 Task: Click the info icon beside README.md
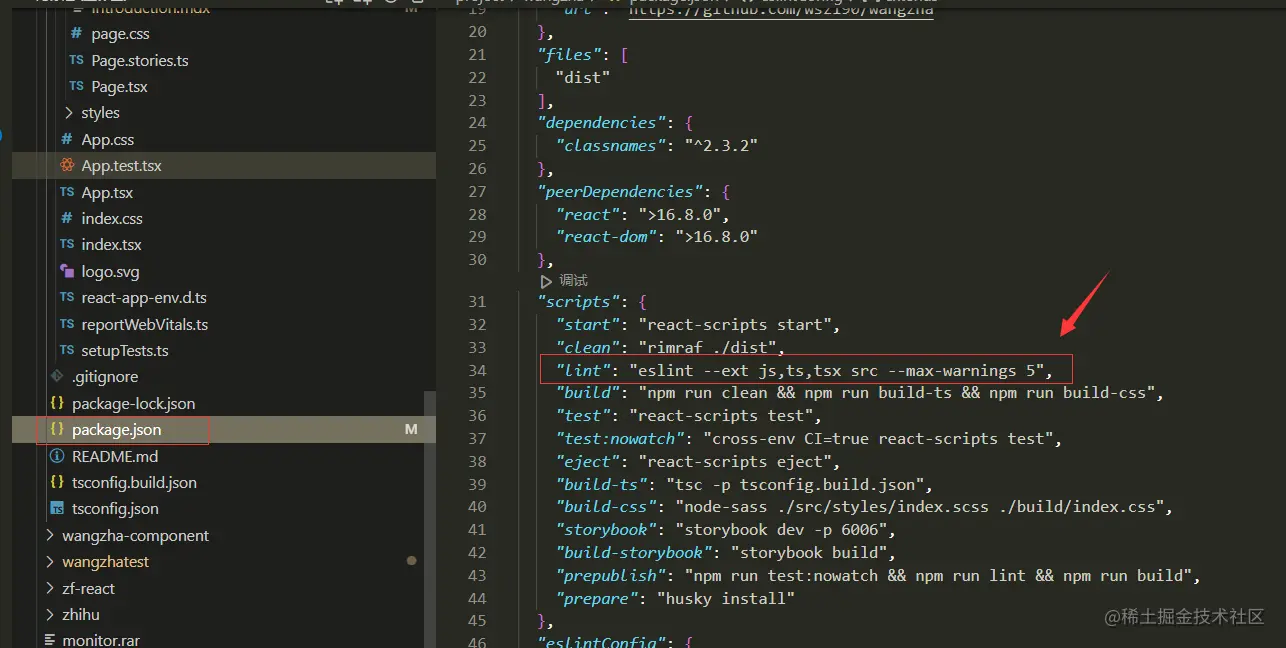[x=57, y=456]
